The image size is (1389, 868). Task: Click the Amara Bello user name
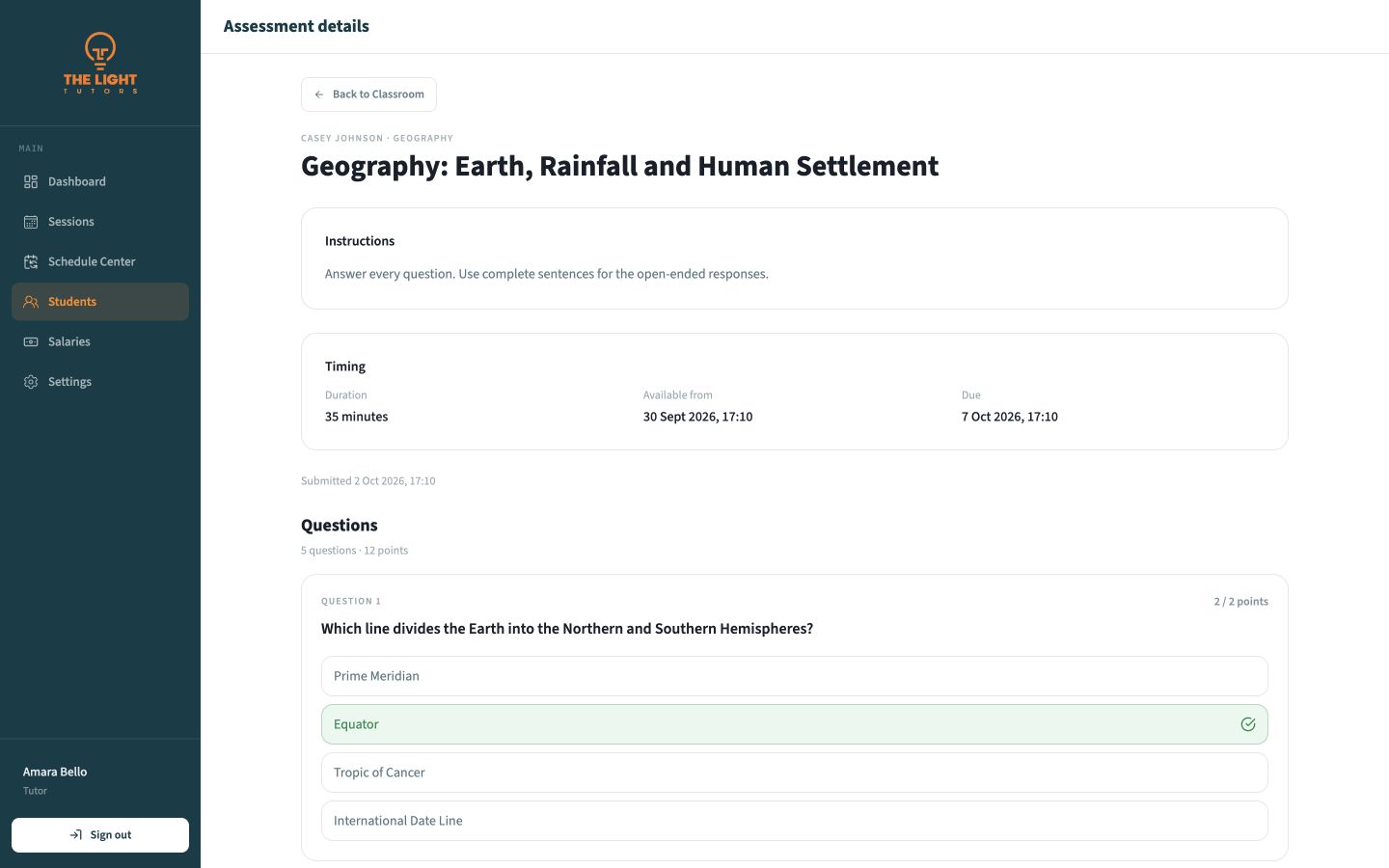pos(55,772)
